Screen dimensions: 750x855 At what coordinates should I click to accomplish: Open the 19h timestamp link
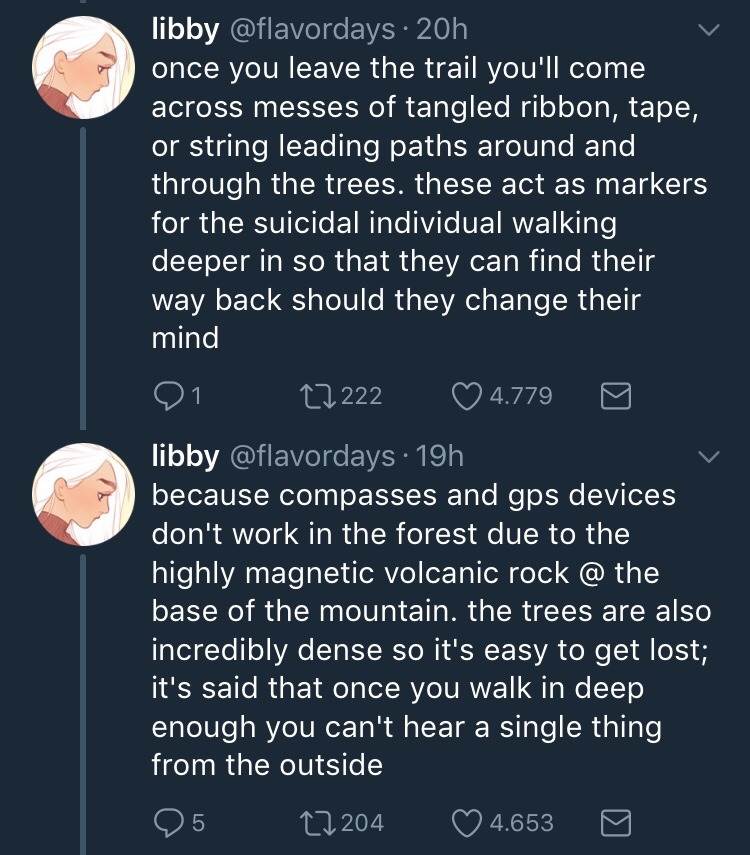coord(439,456)
